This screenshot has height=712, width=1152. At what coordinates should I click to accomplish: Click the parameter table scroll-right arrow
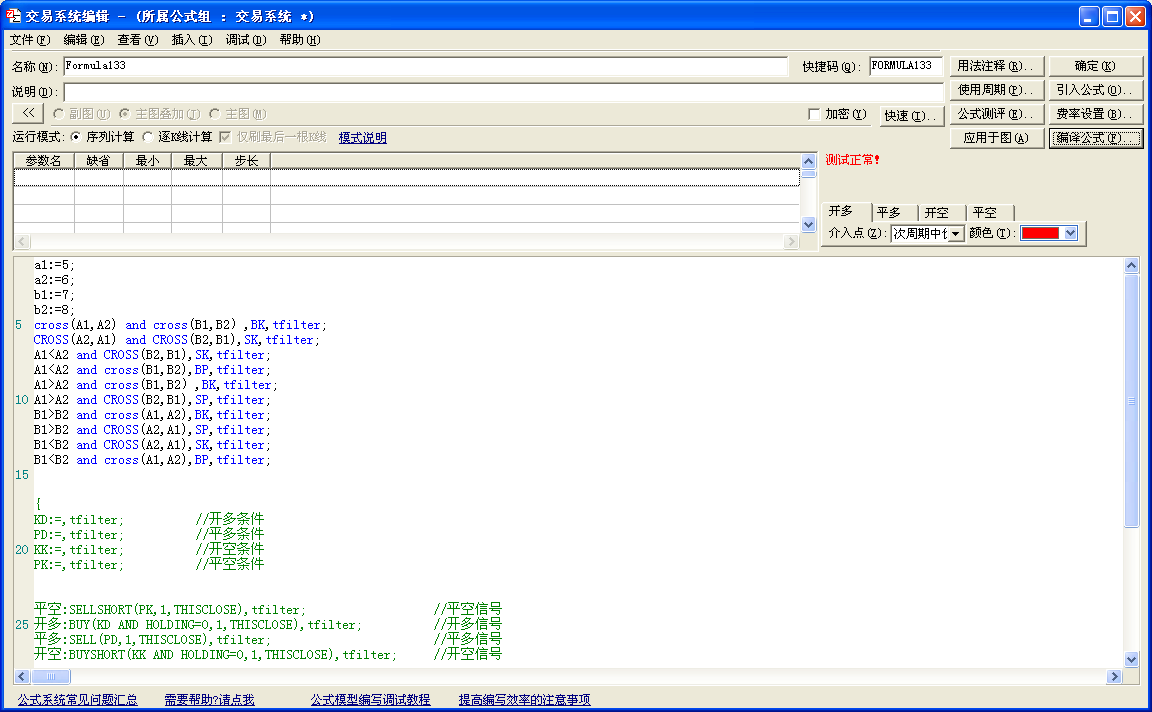coord(791,242)
